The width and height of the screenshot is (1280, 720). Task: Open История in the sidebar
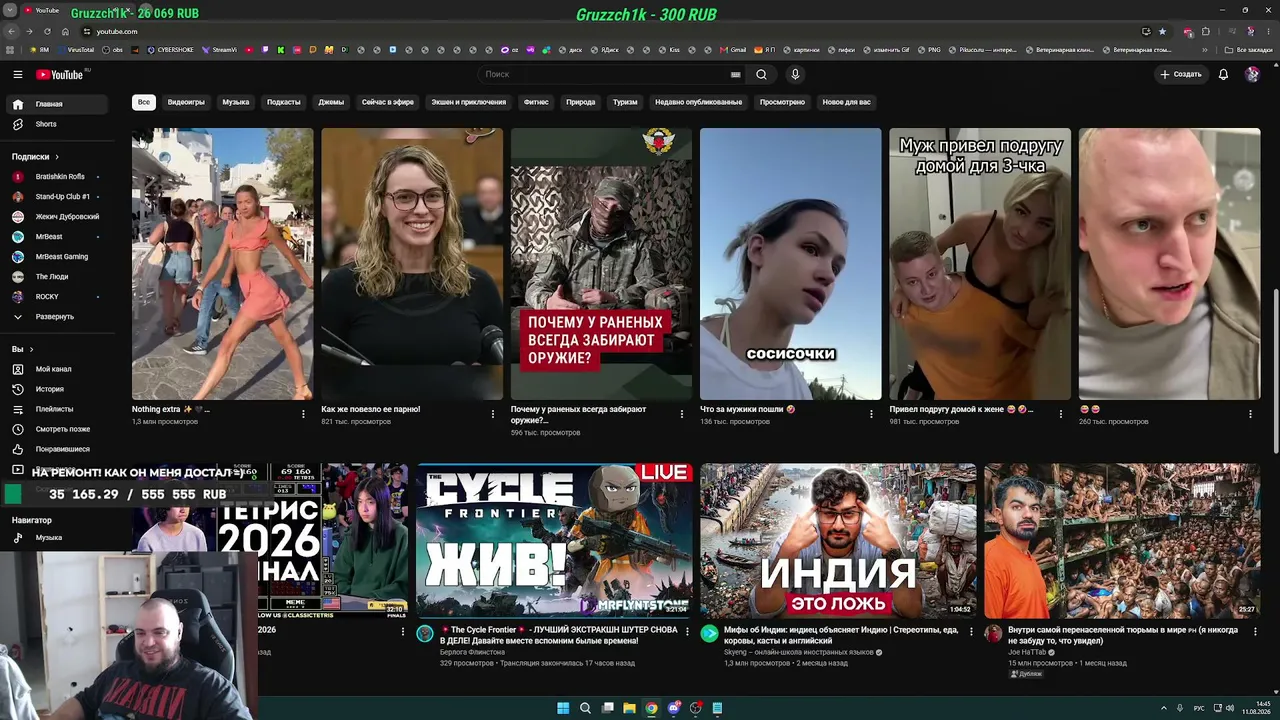coord(59,389)
